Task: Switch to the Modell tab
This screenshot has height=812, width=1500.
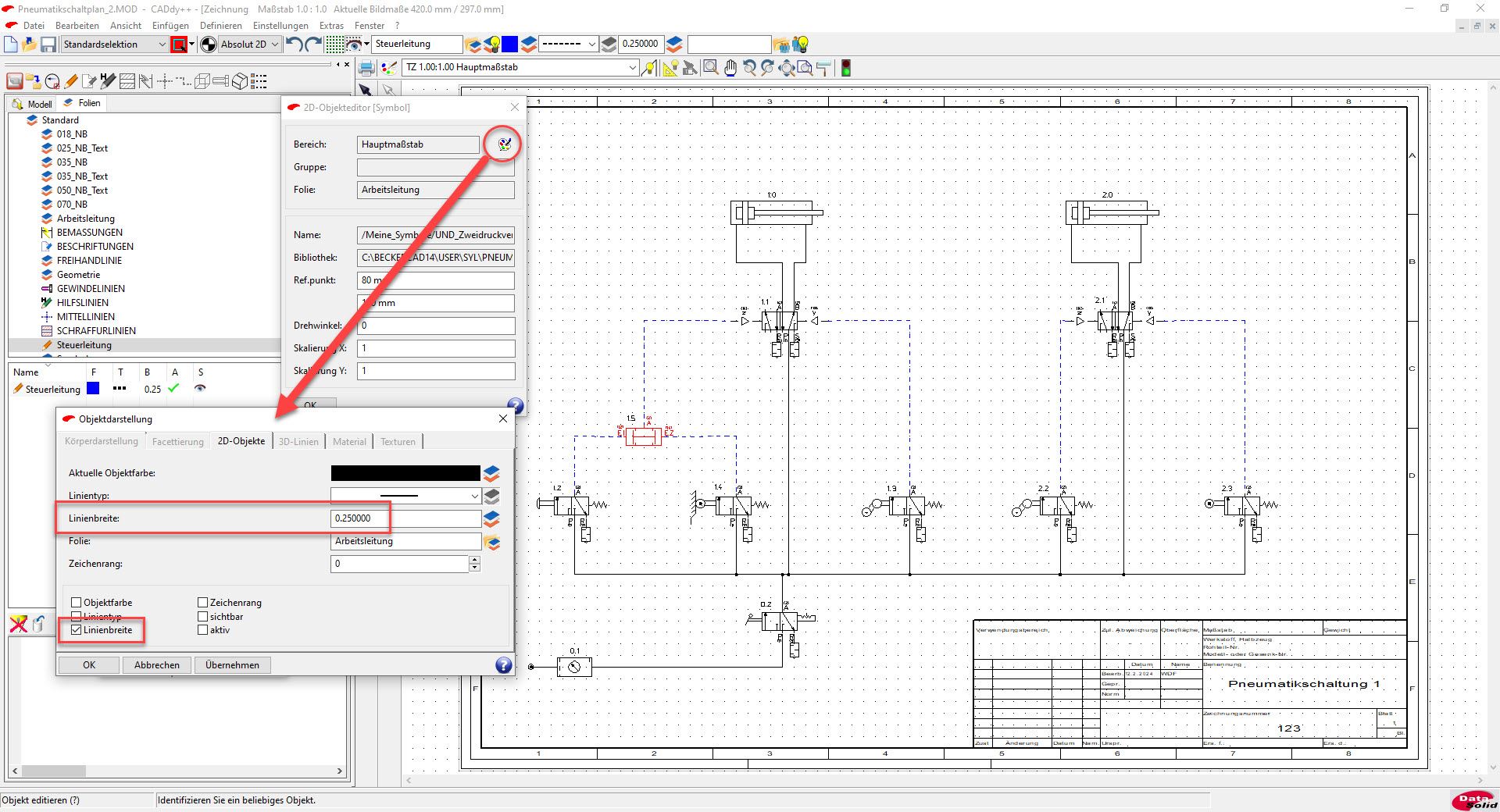Action: (x=33, y=104)
